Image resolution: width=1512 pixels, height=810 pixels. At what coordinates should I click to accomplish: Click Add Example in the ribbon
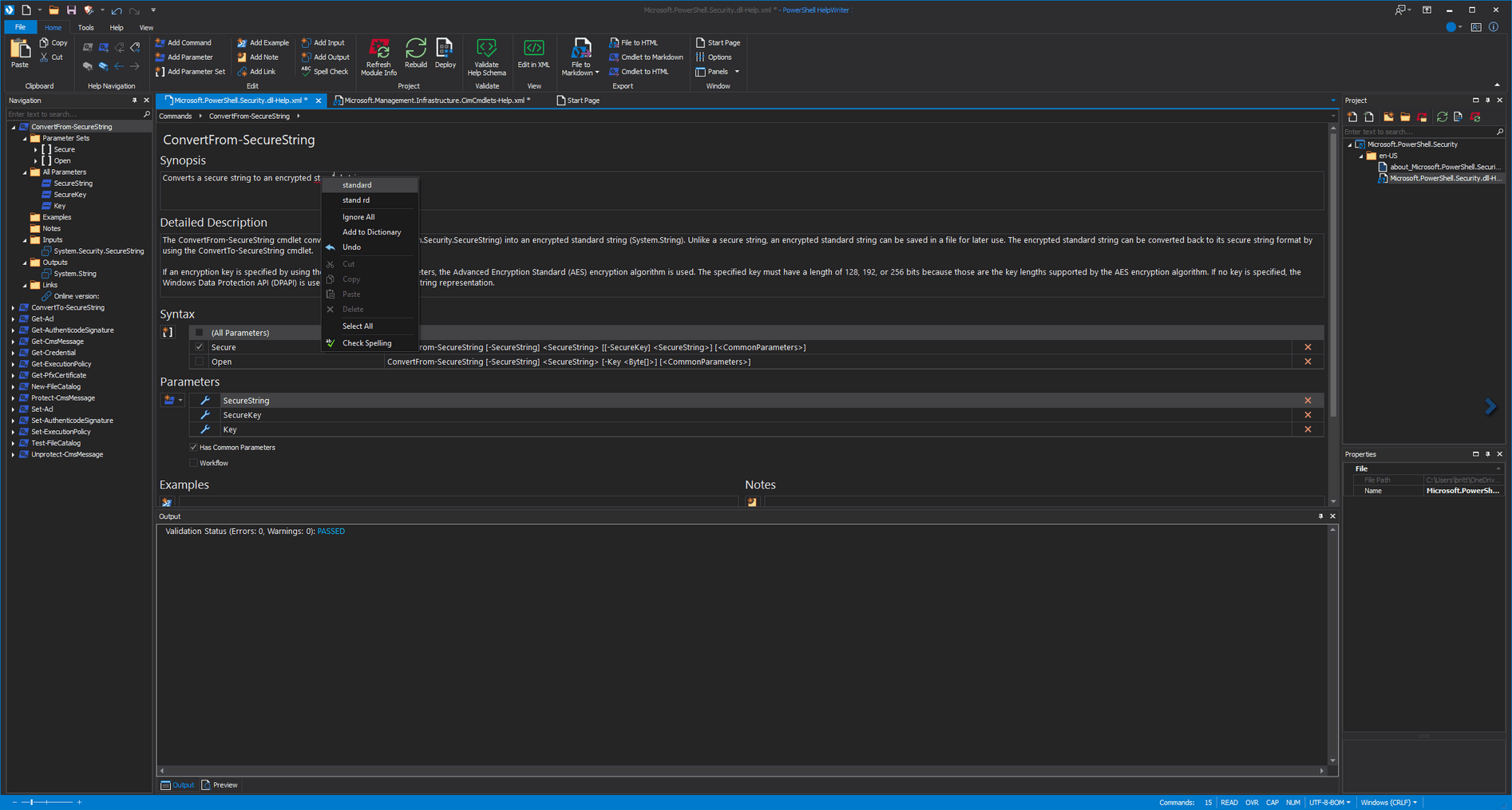263,42
